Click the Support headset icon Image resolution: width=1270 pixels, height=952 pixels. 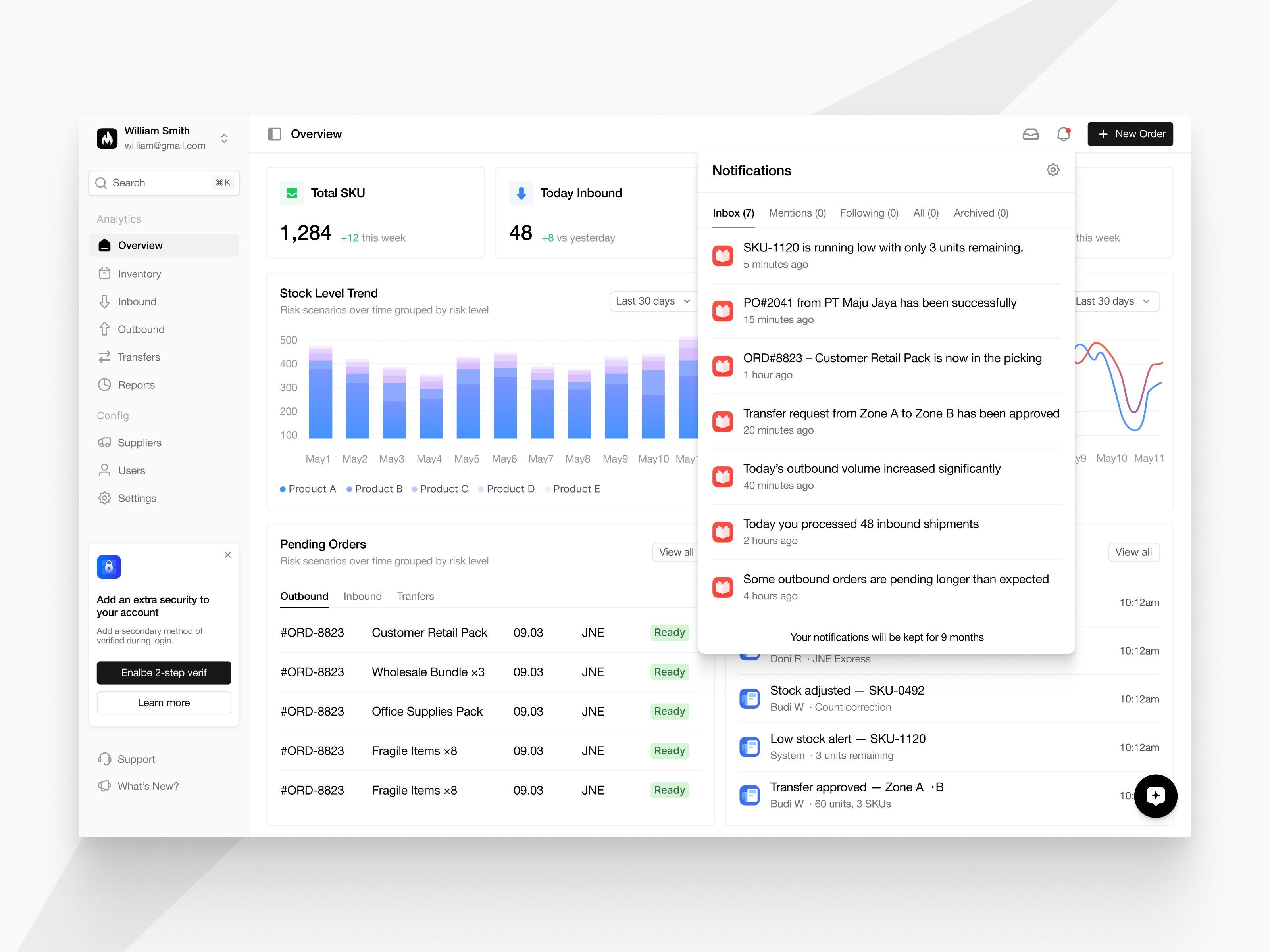(104, 758)
